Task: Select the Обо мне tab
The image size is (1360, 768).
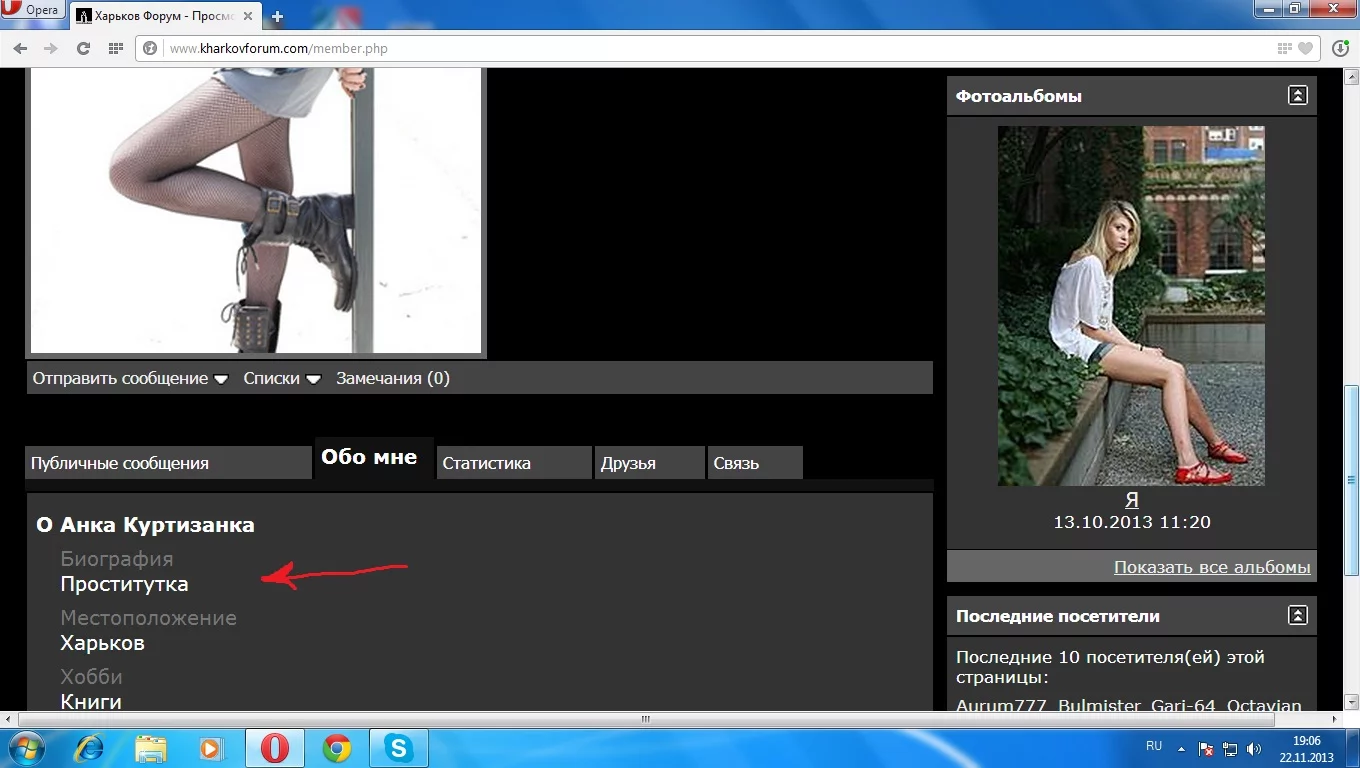Action: point(374,458)
